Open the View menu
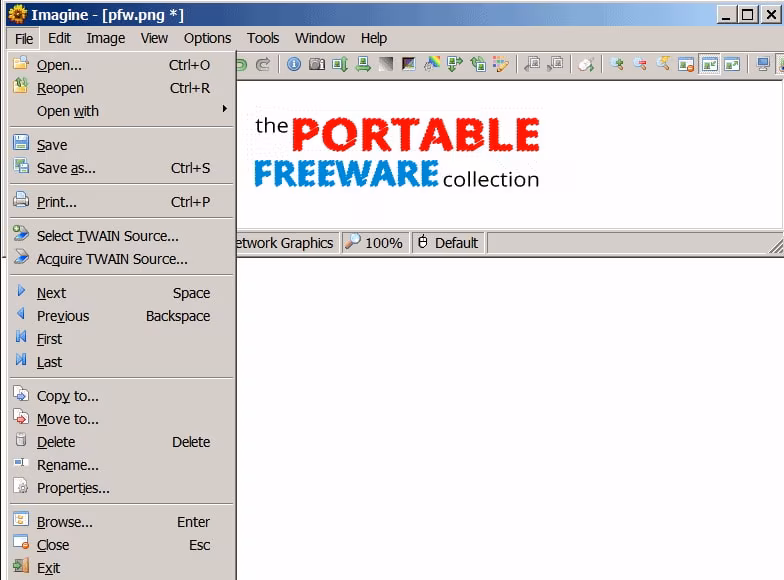 click(154, 38)
